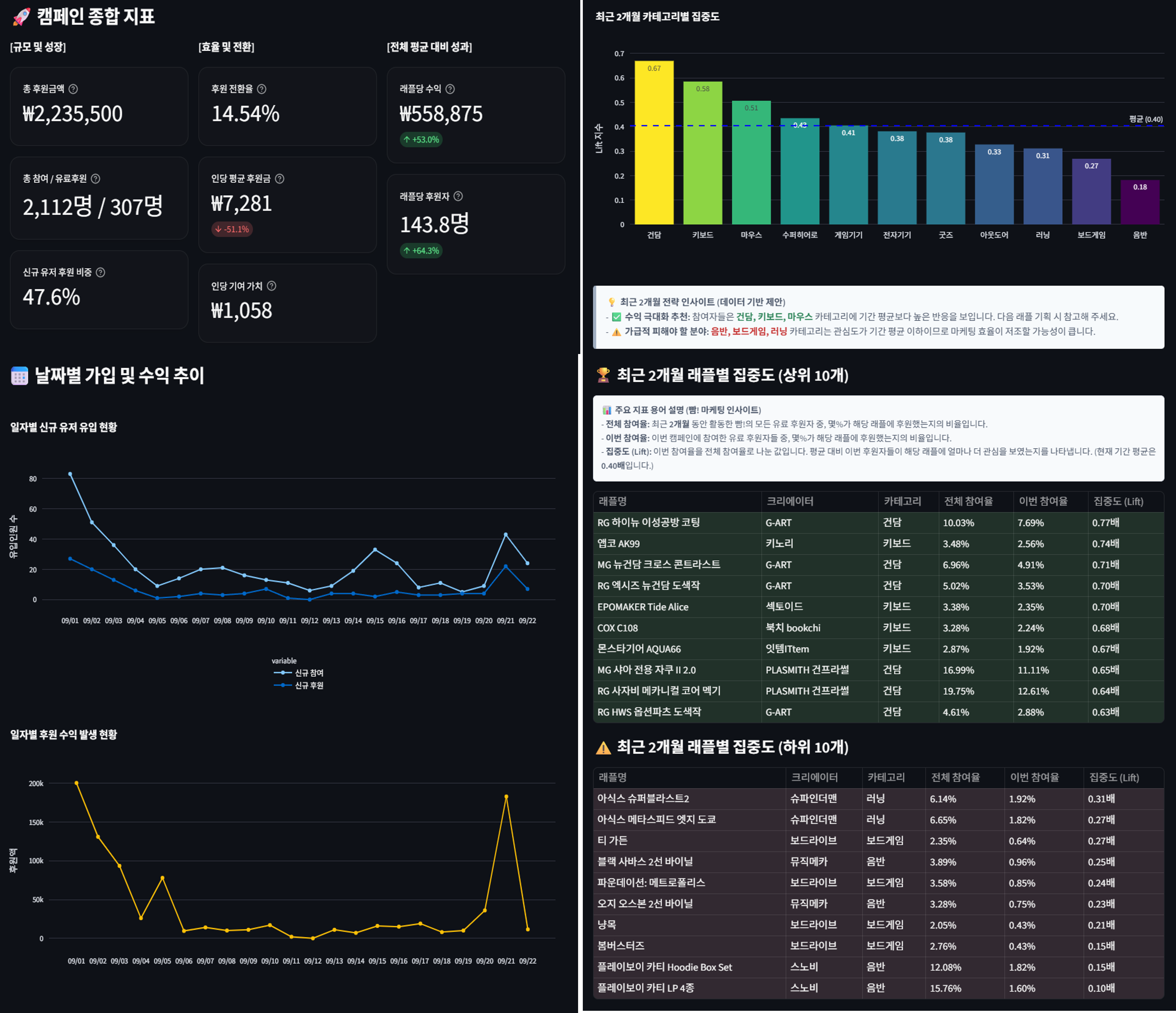Click 래플명 header in top 10 table

coord(613,501)
